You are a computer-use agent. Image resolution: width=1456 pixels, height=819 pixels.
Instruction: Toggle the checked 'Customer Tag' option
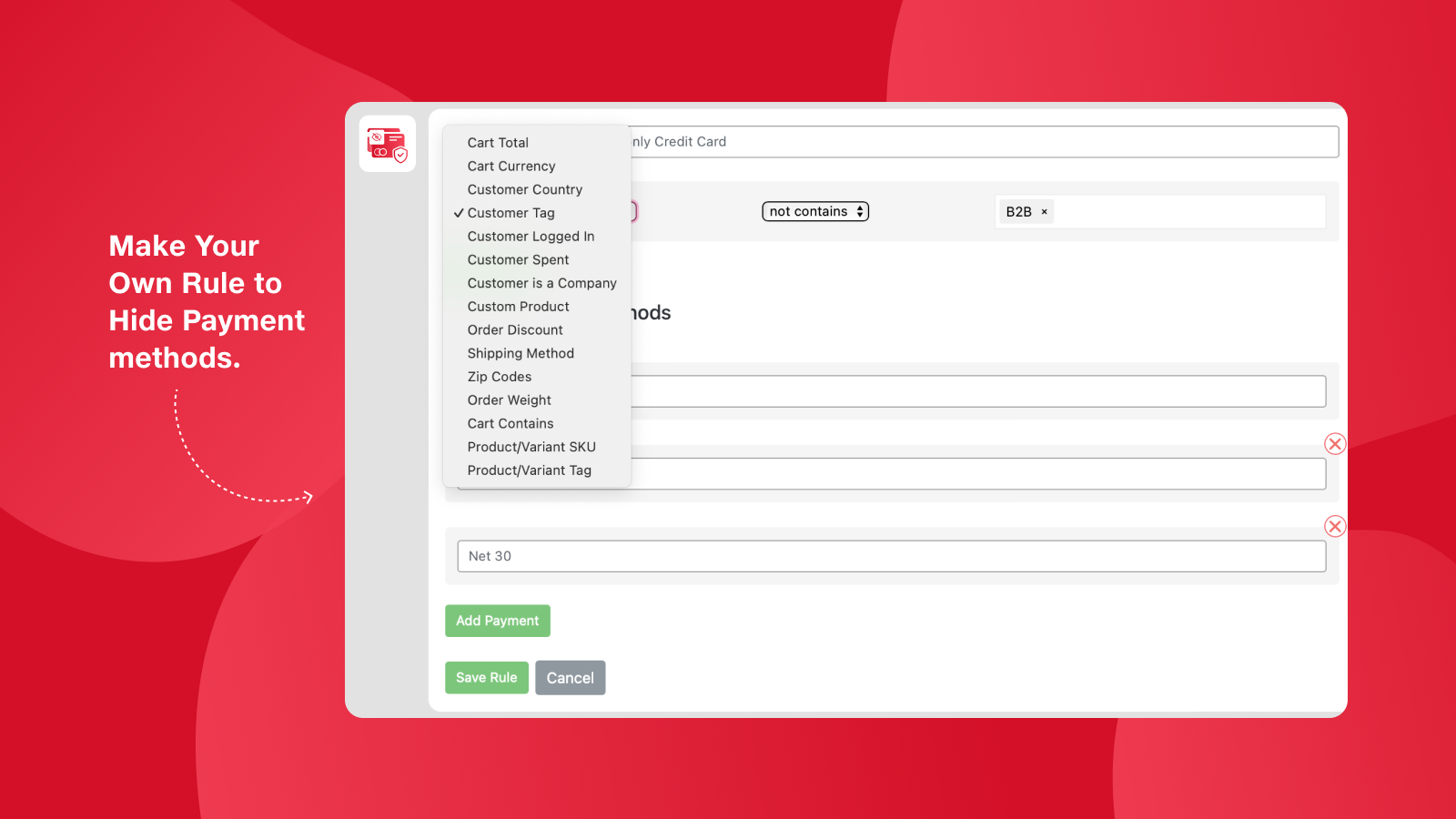(511, 212)
